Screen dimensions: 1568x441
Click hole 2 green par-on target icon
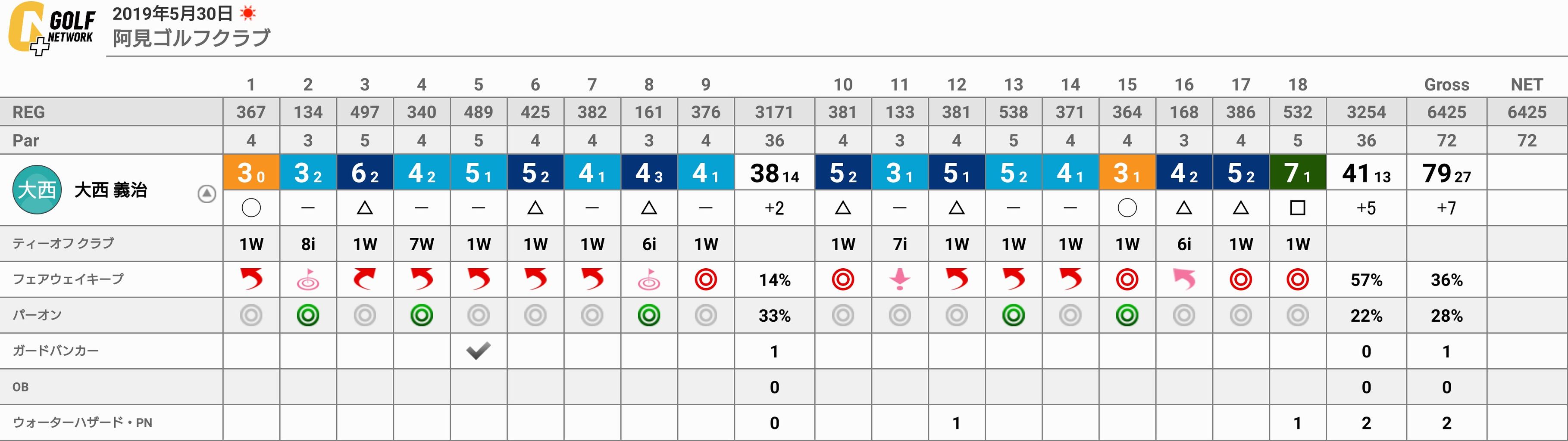308,315
